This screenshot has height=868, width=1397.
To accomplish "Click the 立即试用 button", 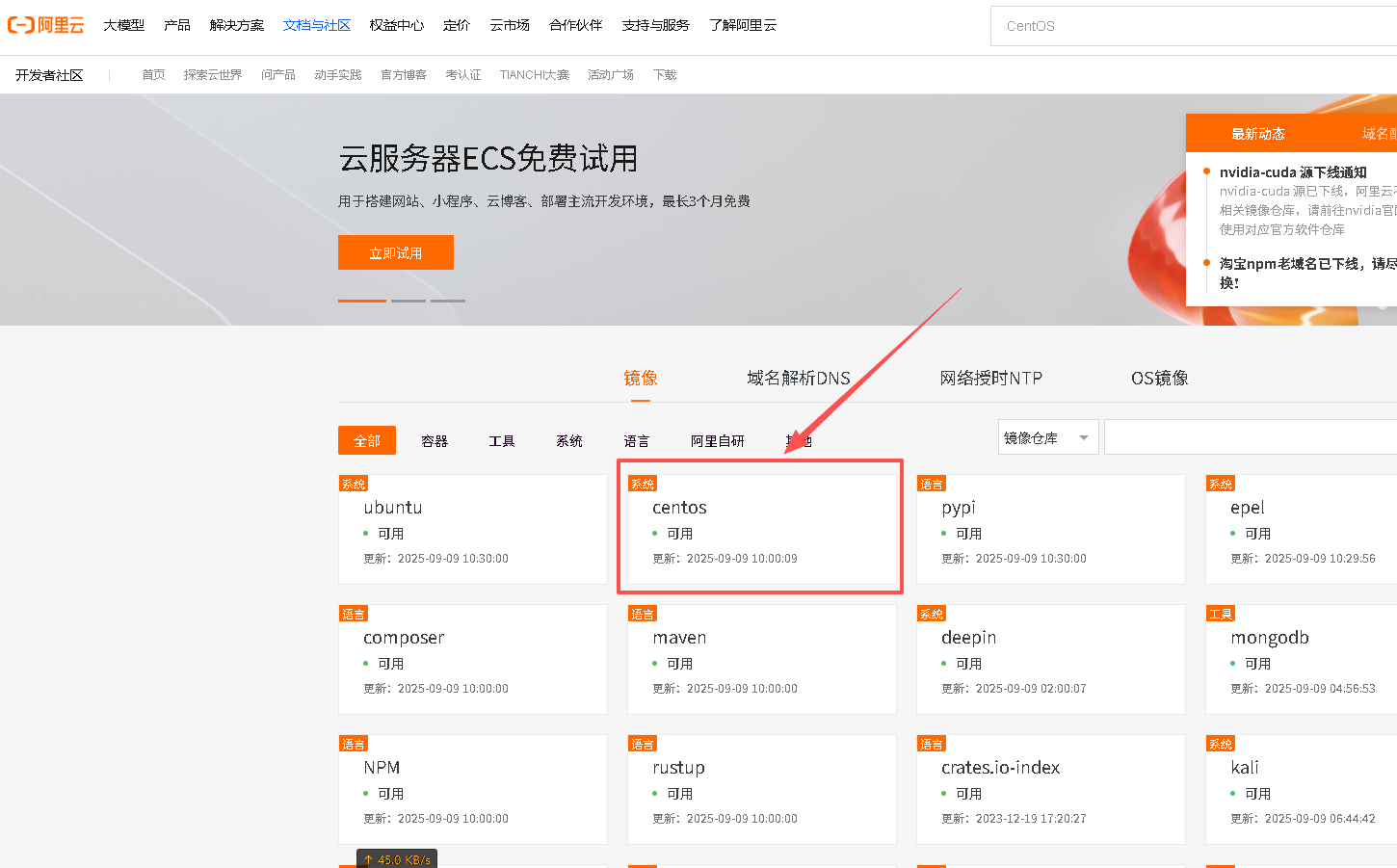I will click(396, 252).
